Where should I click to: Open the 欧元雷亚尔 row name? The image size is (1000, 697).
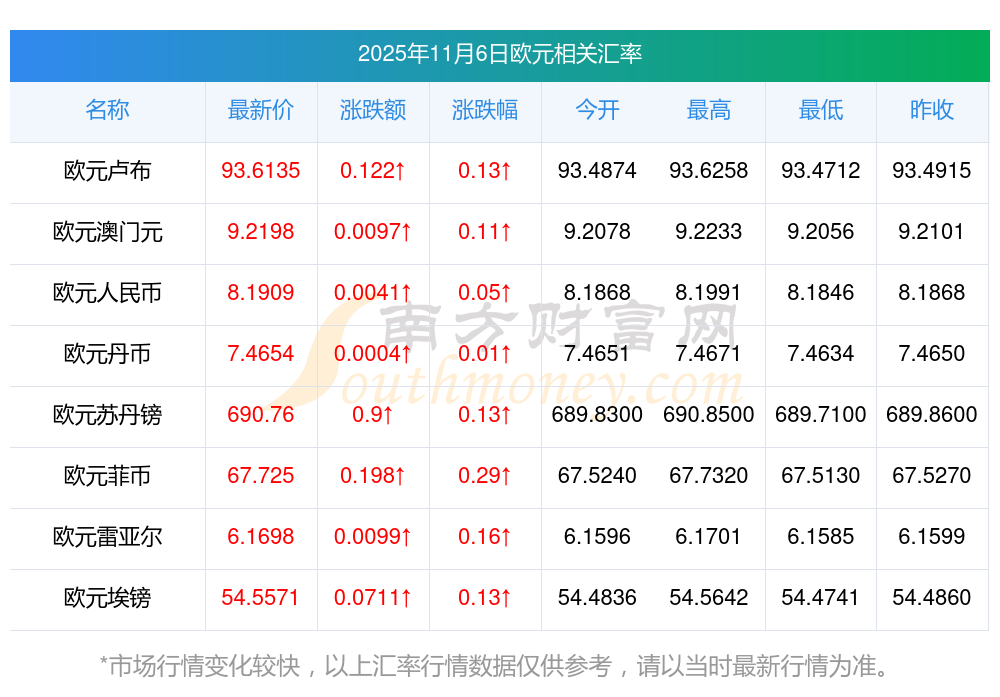[x=107, y=537]
